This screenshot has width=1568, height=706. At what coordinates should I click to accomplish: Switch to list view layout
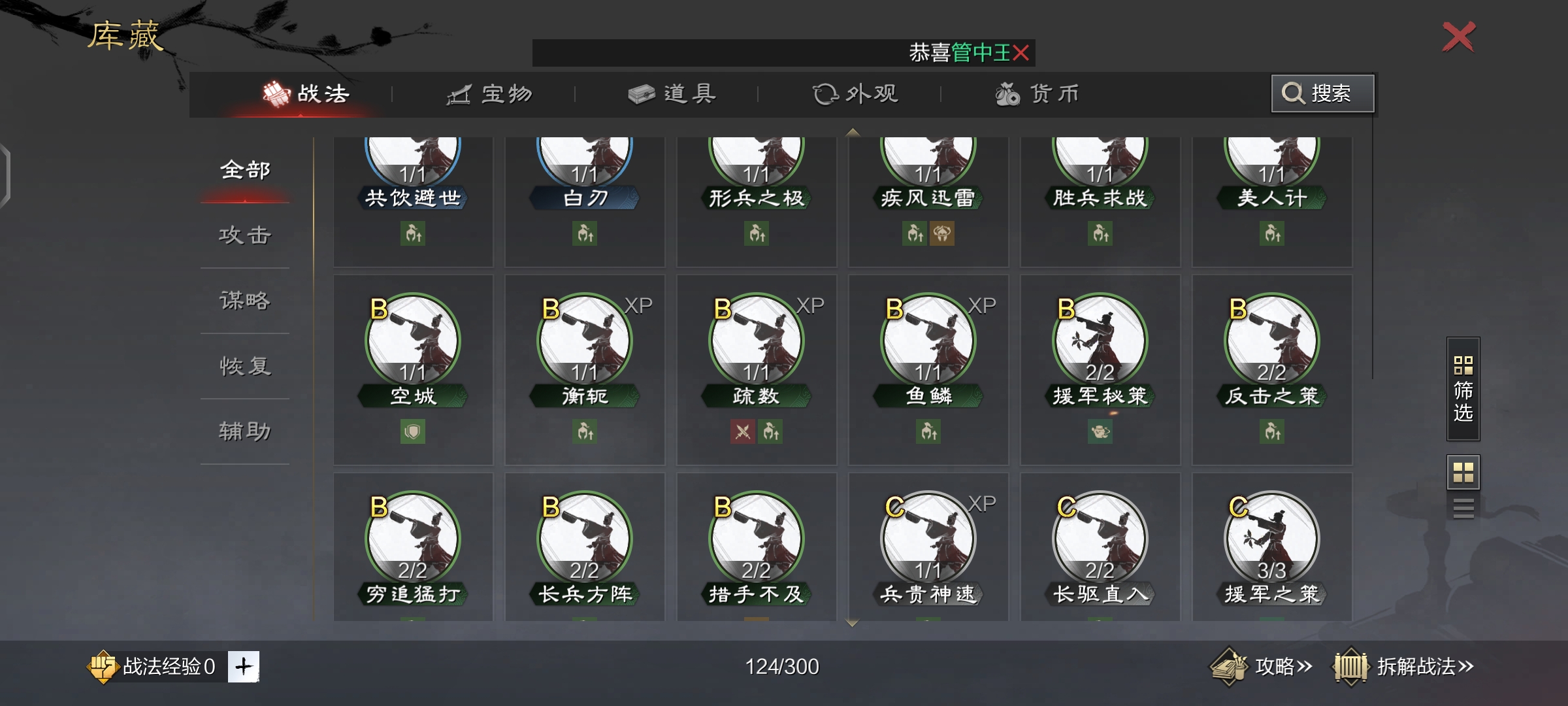(1463, 507)
